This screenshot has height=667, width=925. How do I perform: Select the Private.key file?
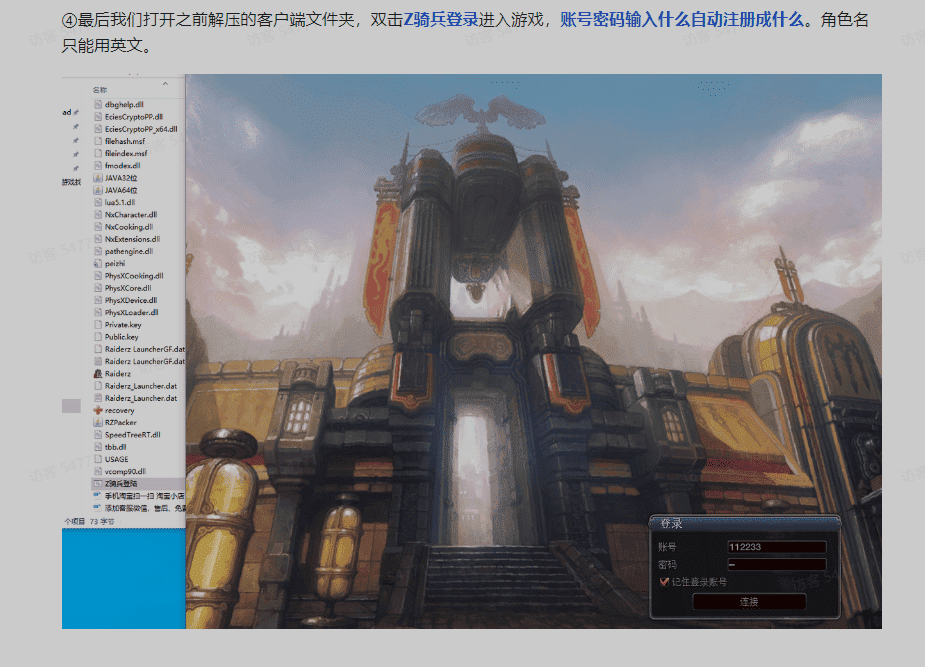point(123,324)
